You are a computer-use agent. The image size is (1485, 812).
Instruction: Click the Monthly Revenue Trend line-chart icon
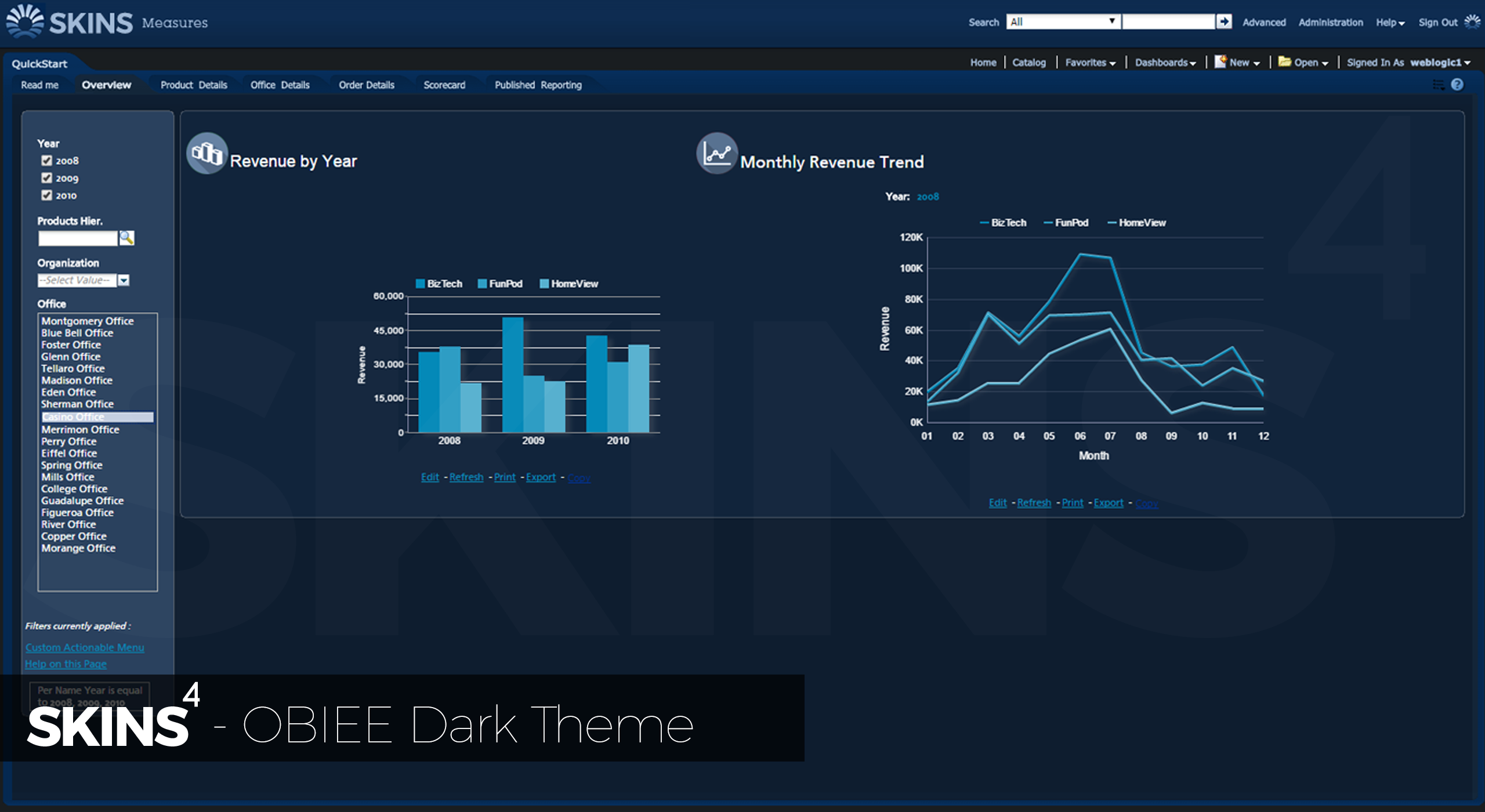point(717,154)
